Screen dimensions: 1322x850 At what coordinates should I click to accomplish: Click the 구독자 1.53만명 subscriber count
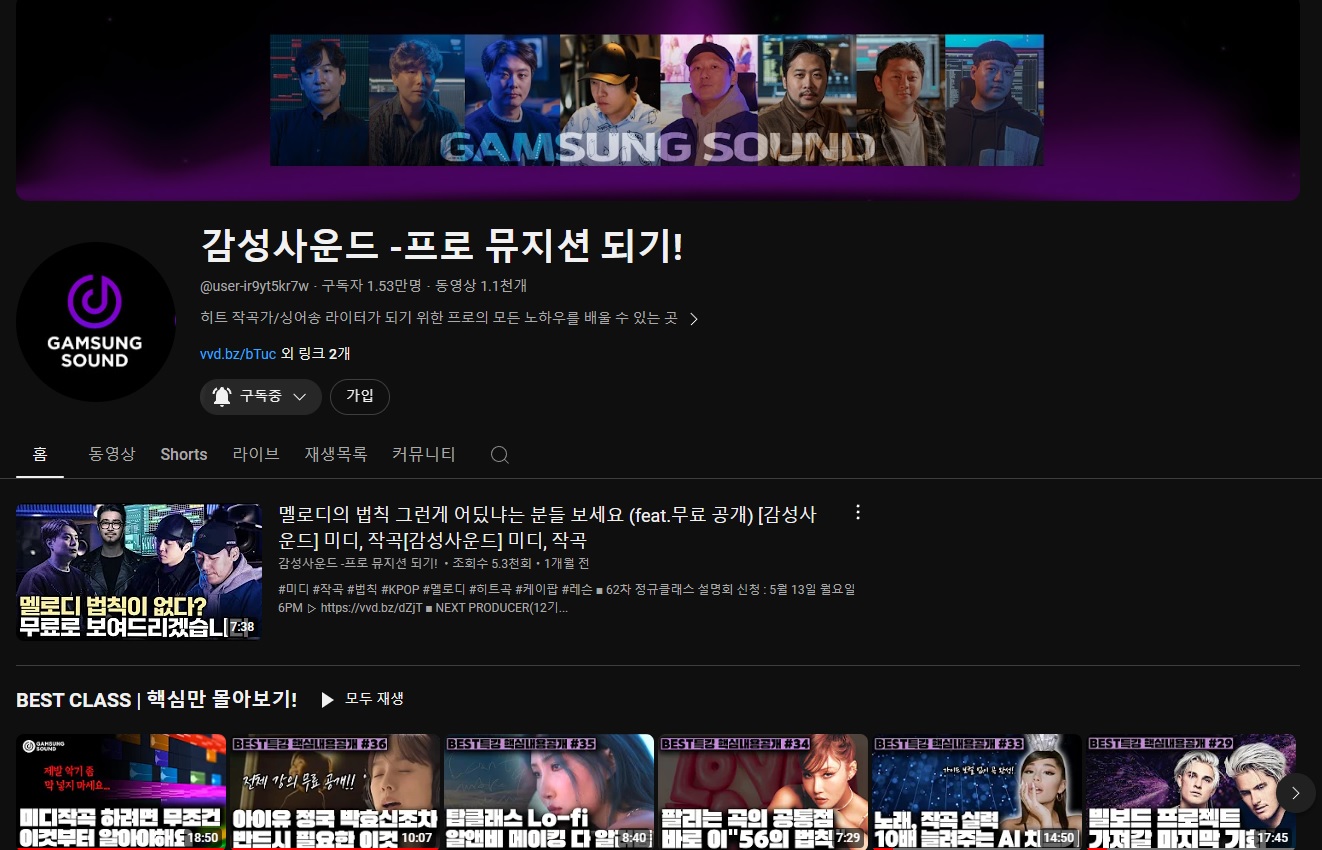pos(371,286)
